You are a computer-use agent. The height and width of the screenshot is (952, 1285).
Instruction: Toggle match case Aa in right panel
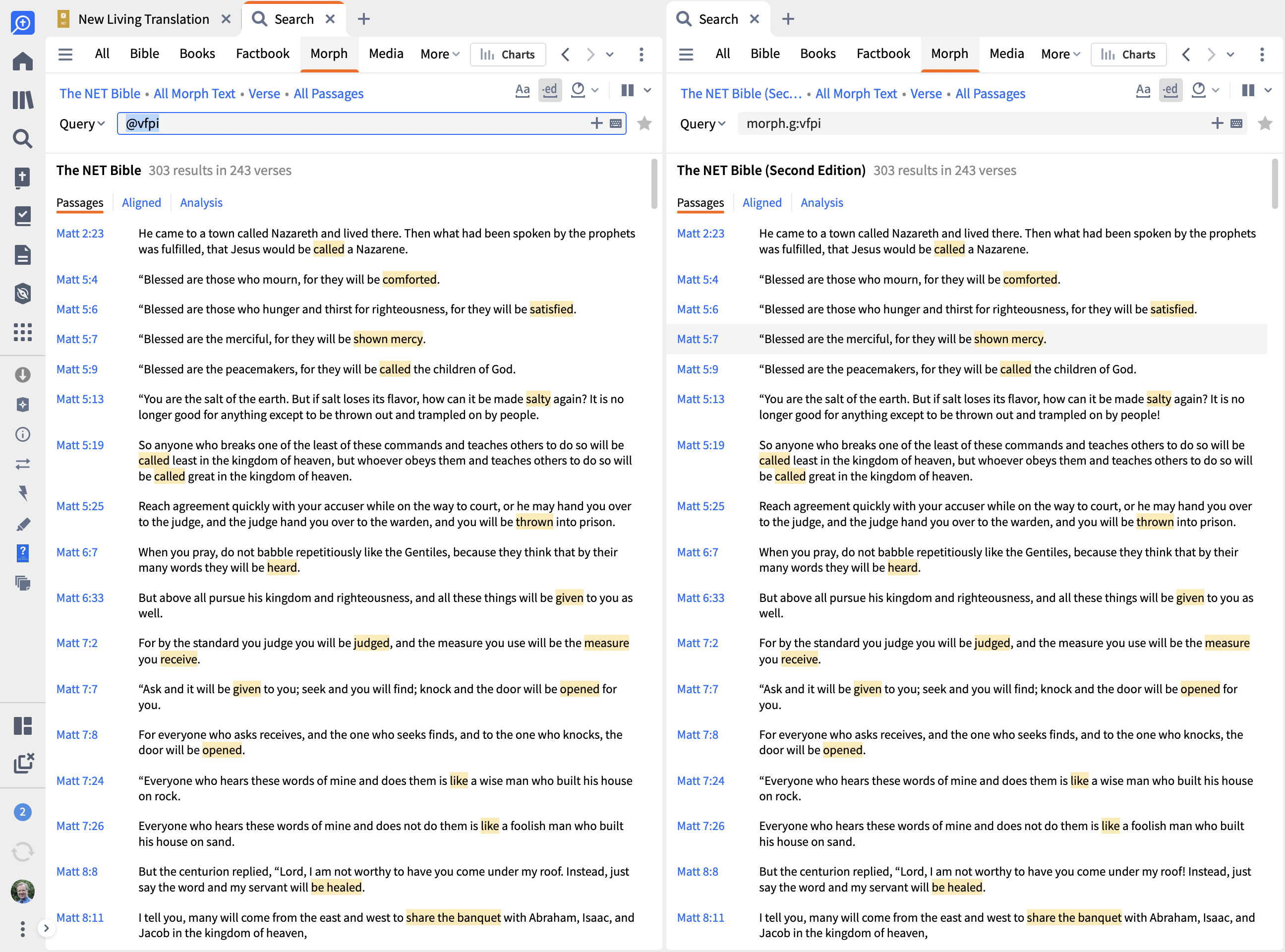click(x=1143, y=90)
